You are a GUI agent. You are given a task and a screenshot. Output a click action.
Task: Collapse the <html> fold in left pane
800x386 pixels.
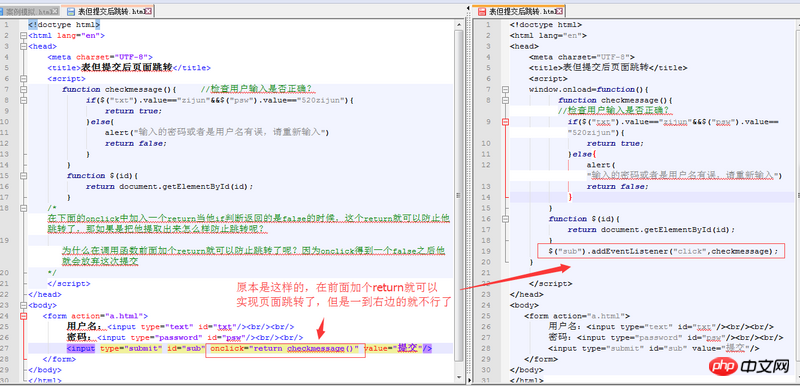(x=22, y=36)
